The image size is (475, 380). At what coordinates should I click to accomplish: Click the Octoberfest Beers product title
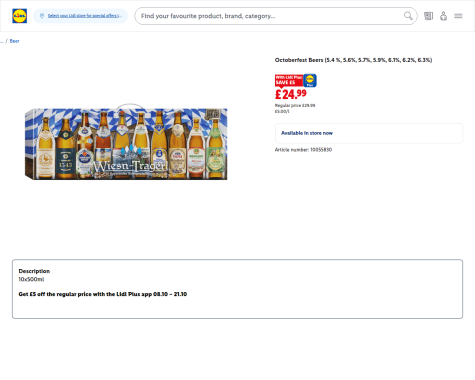coord(353,60)
